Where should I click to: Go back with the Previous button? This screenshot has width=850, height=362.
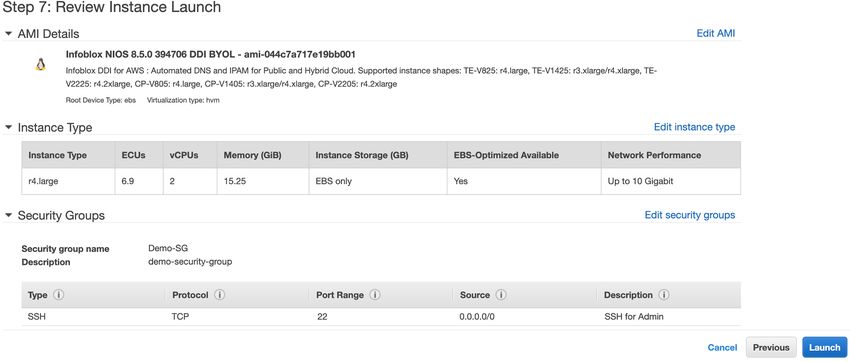(771, 347)
